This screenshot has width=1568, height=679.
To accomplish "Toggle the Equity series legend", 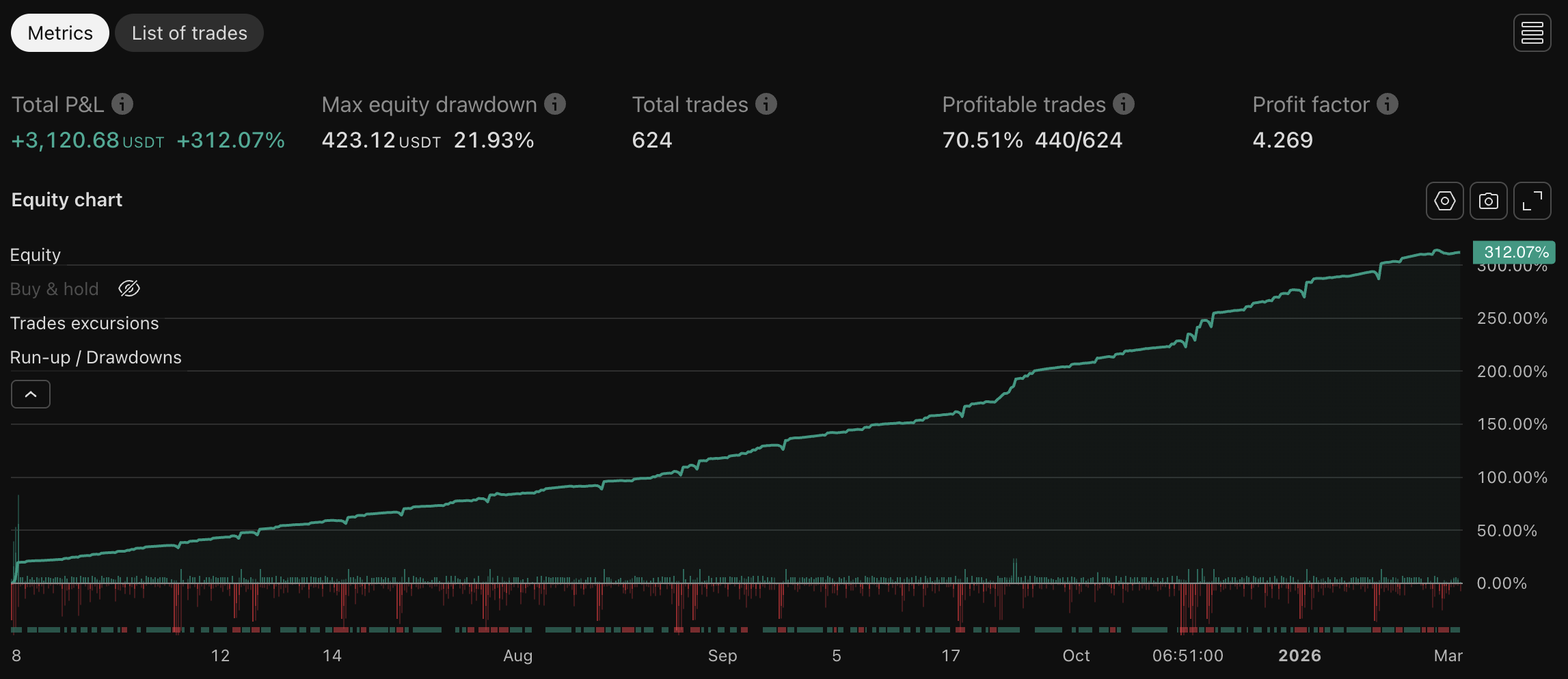I will (36, 255).
